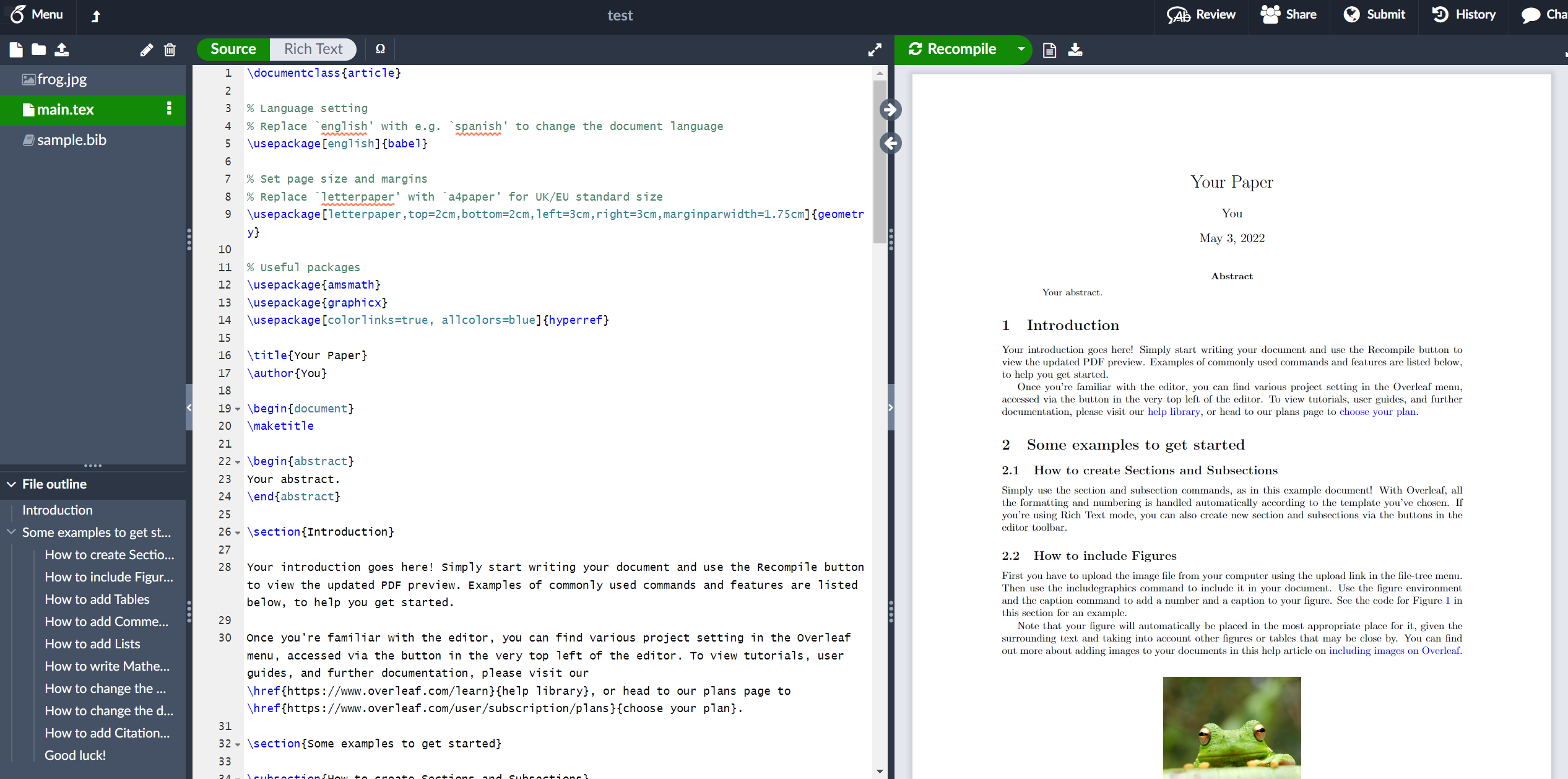Select sample.bib in file tree
The height and width of the screenshot is (779, 1568).
pos(71,140)
